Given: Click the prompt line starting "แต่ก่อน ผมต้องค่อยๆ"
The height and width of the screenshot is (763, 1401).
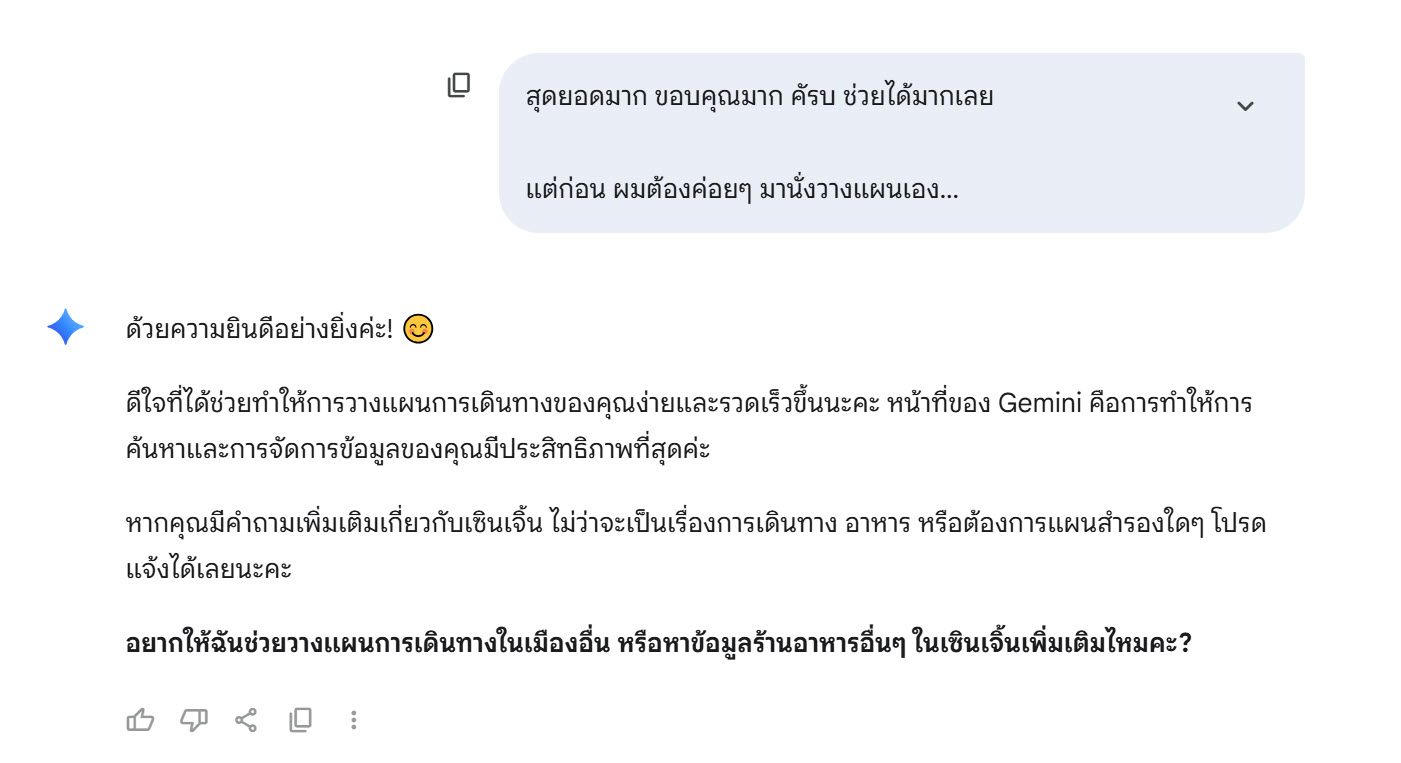Looking at the screenshot, I should point(741,189).
